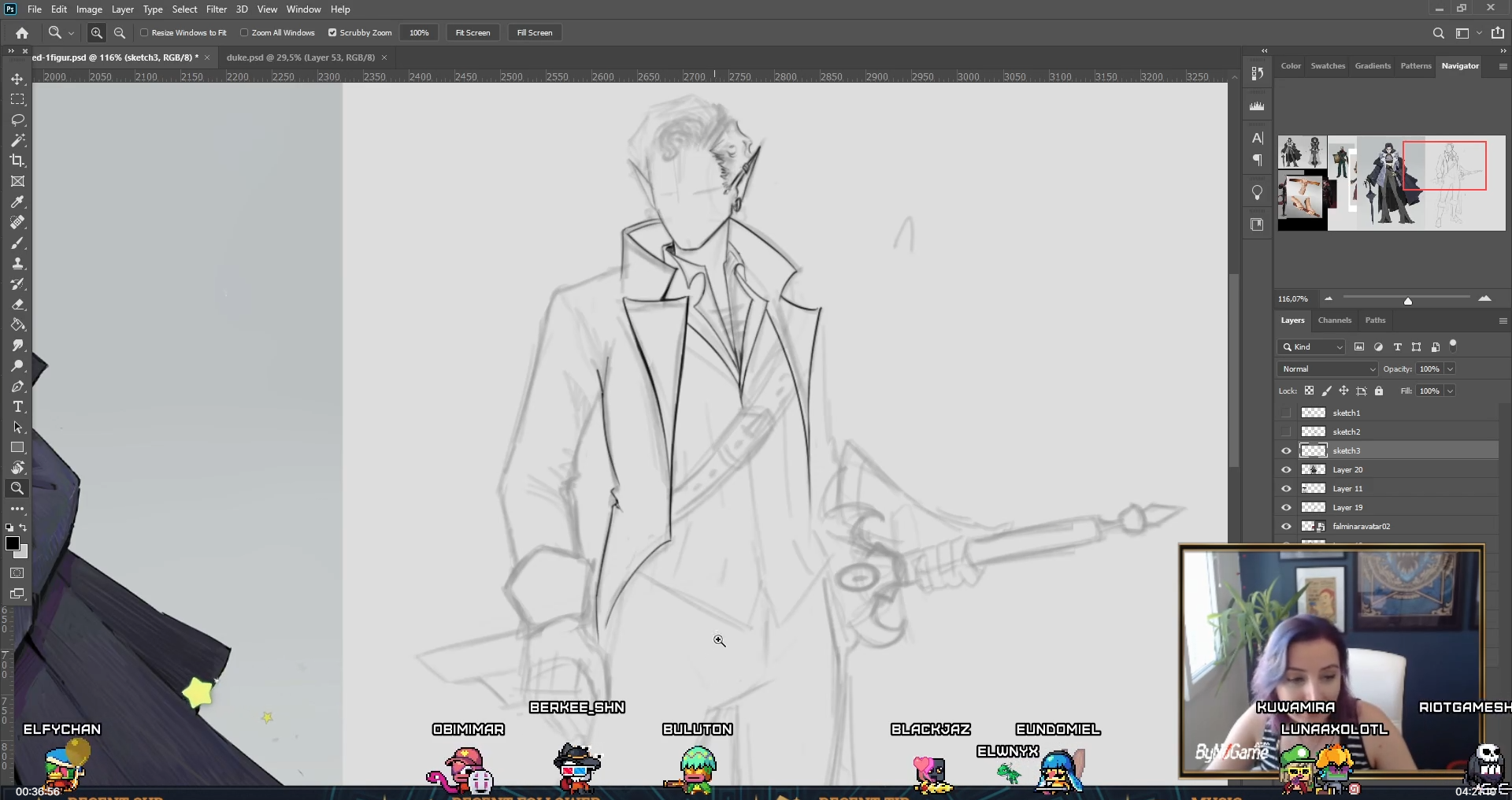This screenshot has height=800, width=1512.
Task: Click the Fill Screen button
Action: (535, 33)
